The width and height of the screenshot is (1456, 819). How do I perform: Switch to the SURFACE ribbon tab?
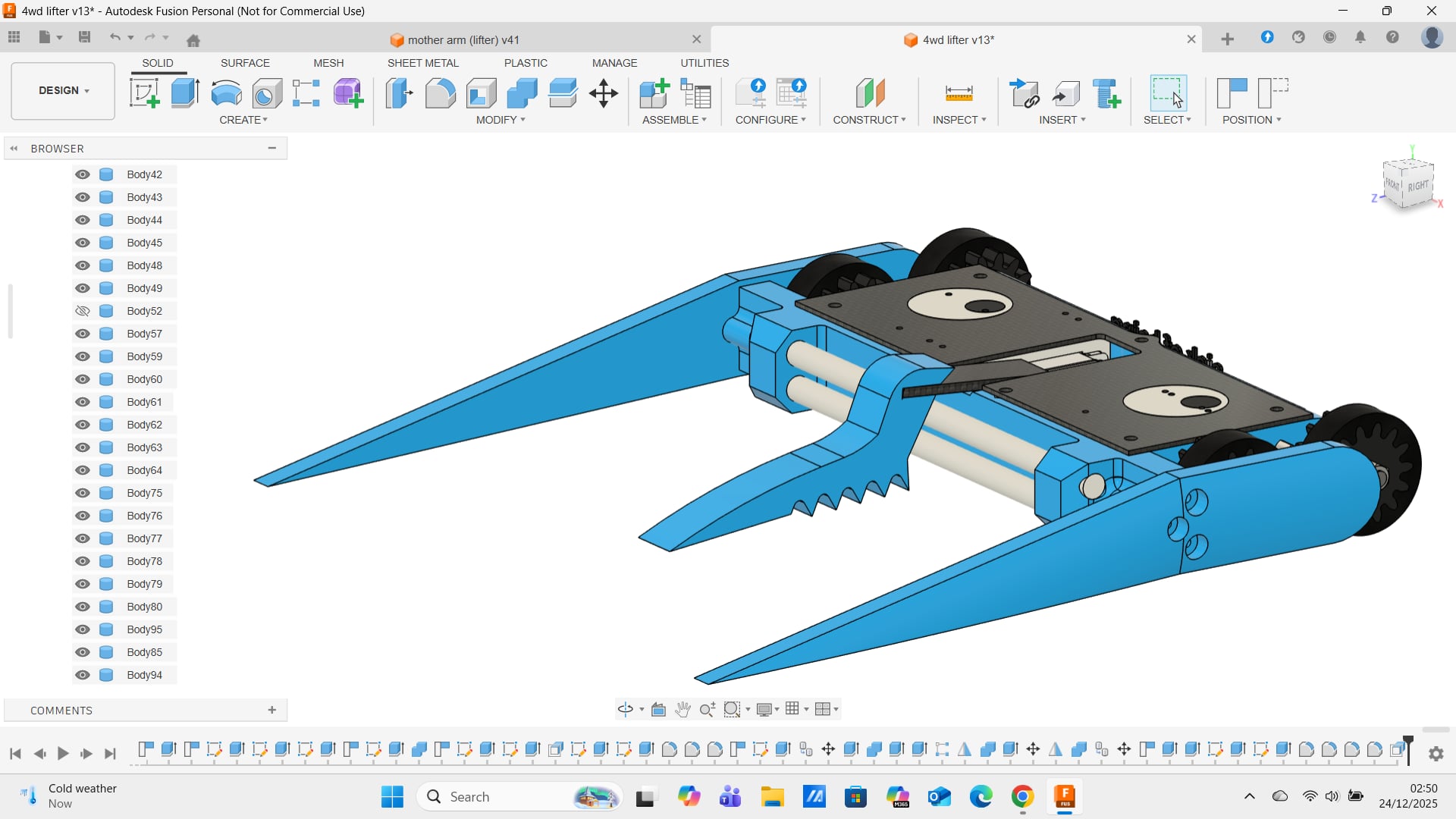pos(245,63)
